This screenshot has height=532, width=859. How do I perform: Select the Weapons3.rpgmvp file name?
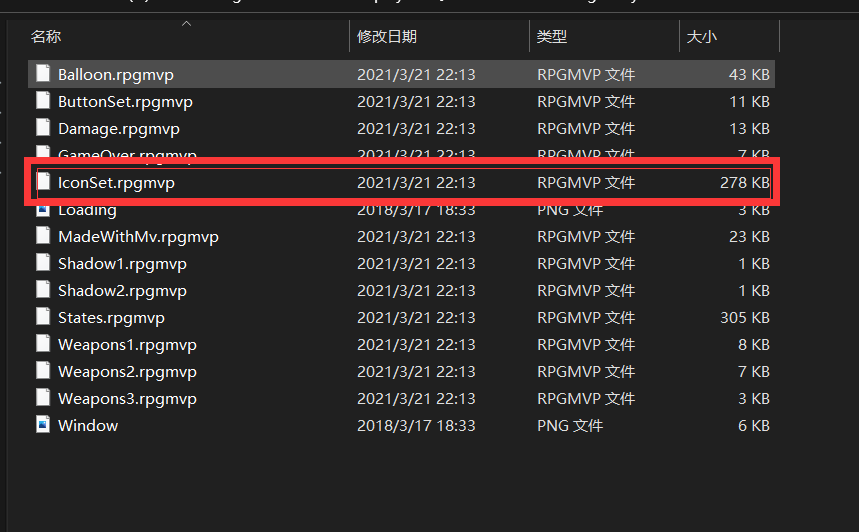[x=127, y=398]
